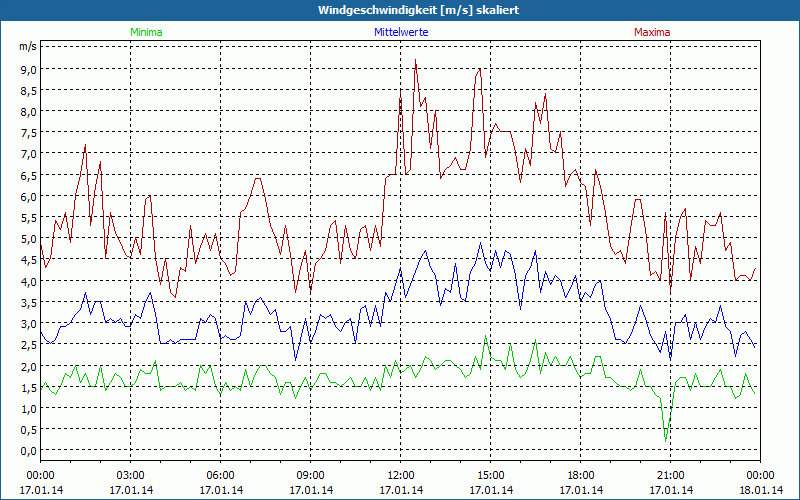Viewport: 800px width, 500px height.
Task: Click the red Maxima legend label
Action: coord(652,32)
